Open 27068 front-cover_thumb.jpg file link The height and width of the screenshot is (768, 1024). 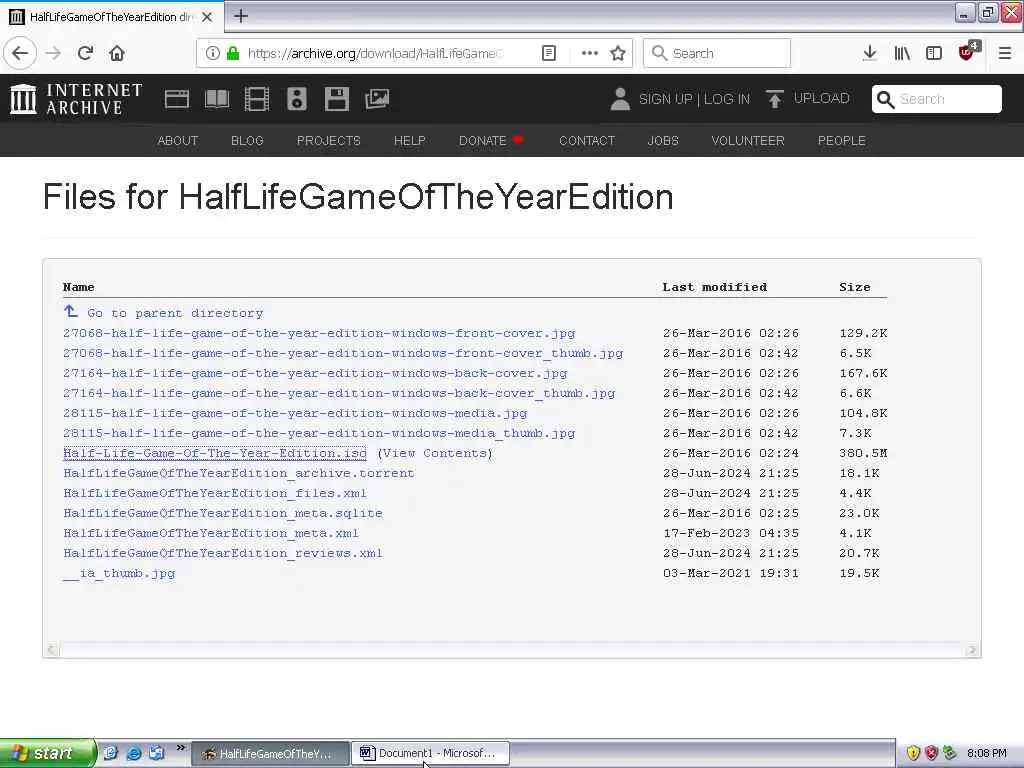coord(343,353)
